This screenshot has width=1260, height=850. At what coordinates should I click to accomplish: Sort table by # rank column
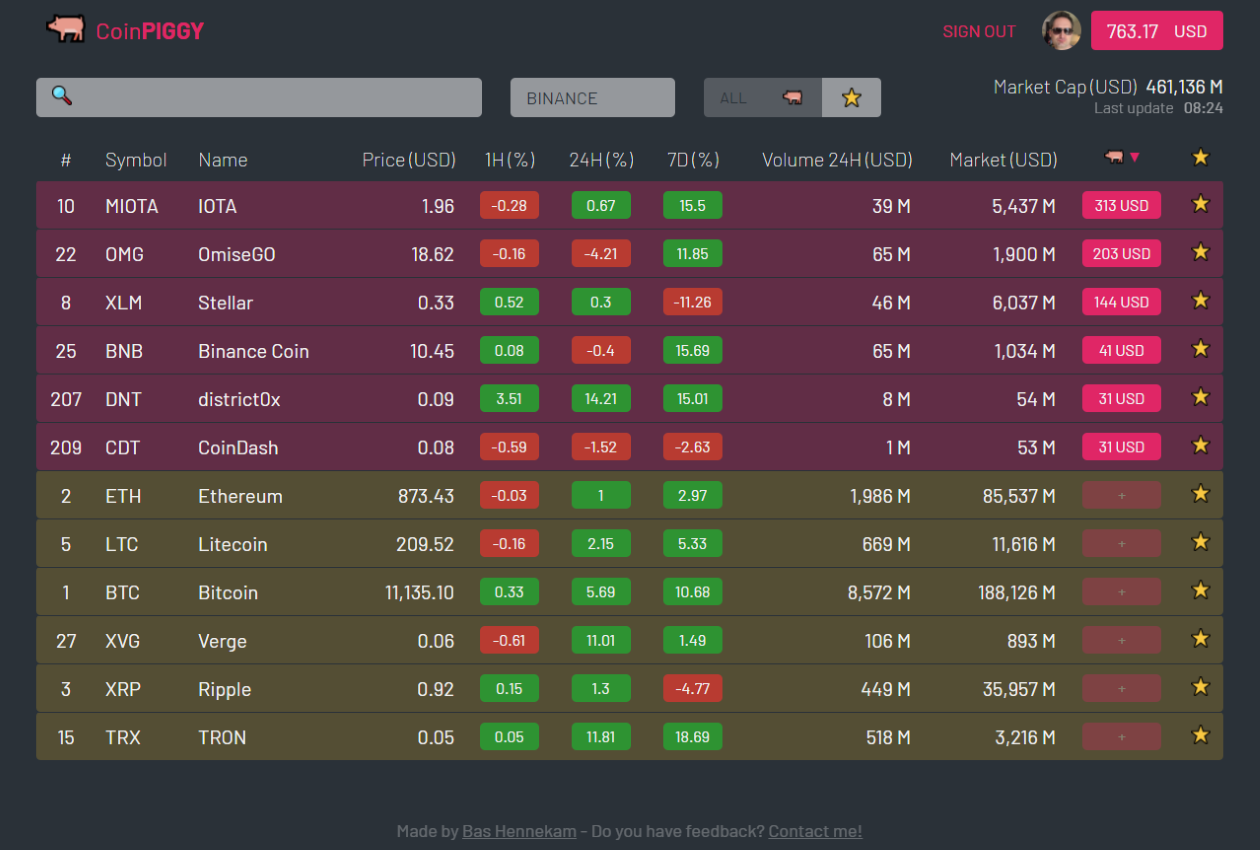(66, 160)
